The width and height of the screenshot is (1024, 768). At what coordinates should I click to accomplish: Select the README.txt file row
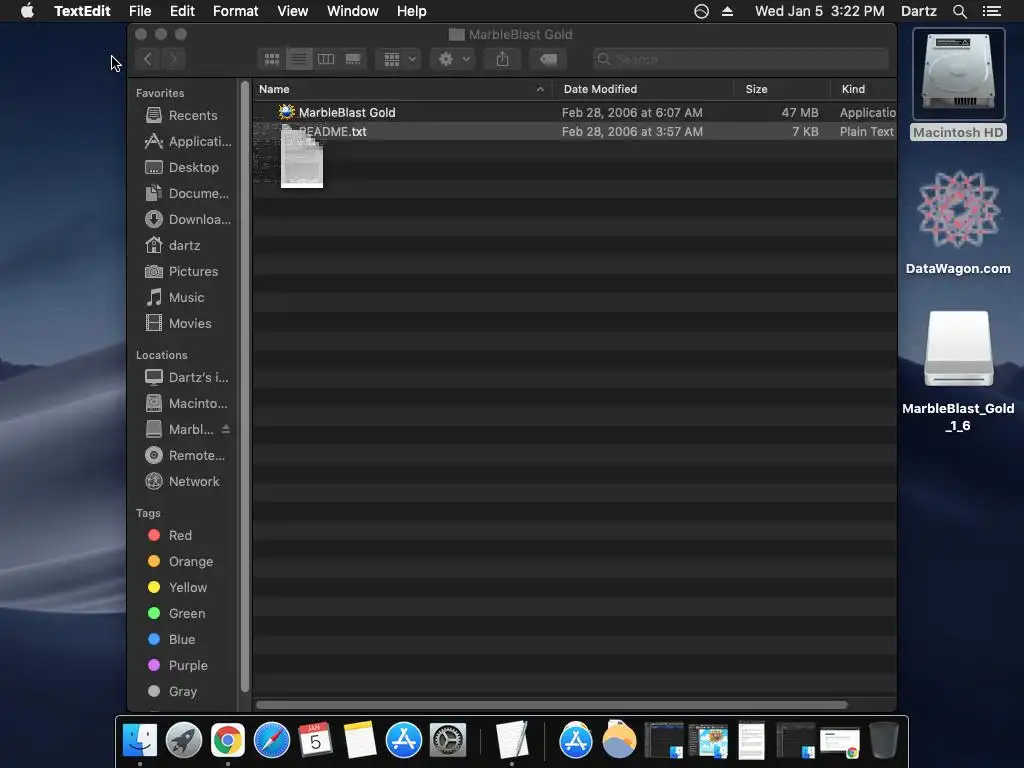click(575, 131)
